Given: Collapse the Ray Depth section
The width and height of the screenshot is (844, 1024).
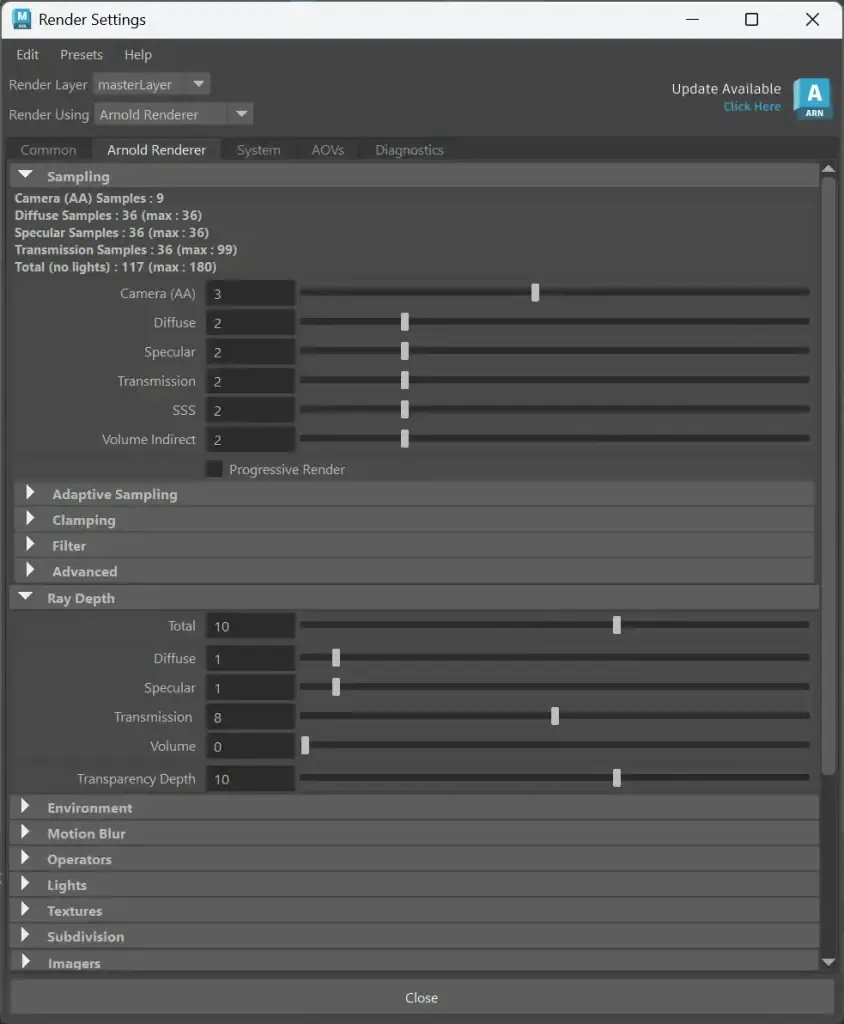Looking at the screenshot, I should pyautogui.click(x=25, y=597).
